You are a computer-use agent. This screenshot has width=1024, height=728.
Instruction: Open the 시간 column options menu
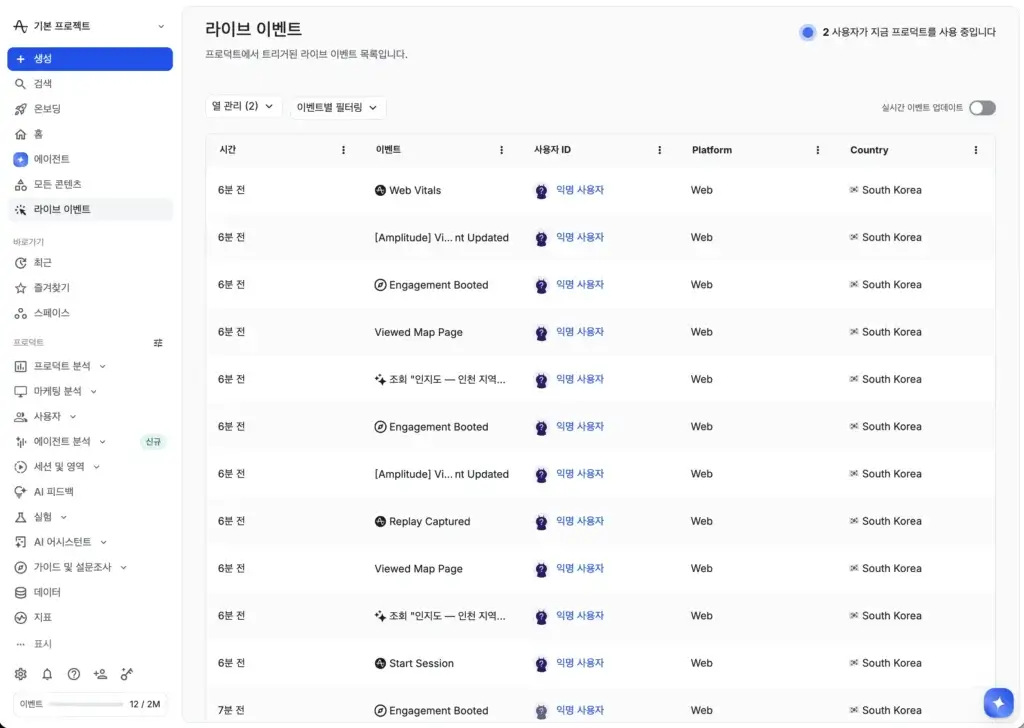coord(344,150)
